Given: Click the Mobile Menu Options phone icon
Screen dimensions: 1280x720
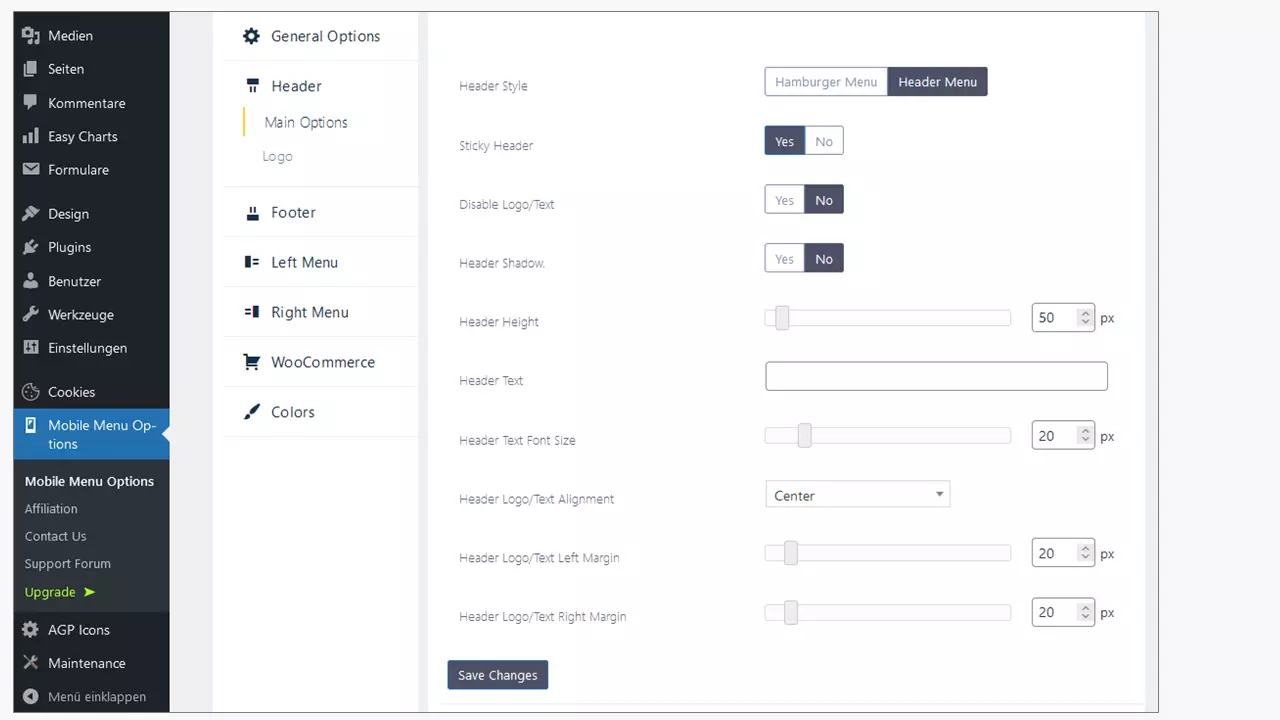Looking at the screenshot, I should [x=31, y=425].
